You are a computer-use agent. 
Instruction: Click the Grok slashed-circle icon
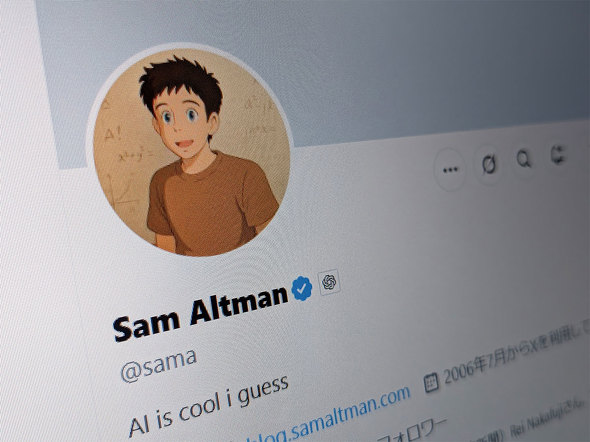click(488, 165)
